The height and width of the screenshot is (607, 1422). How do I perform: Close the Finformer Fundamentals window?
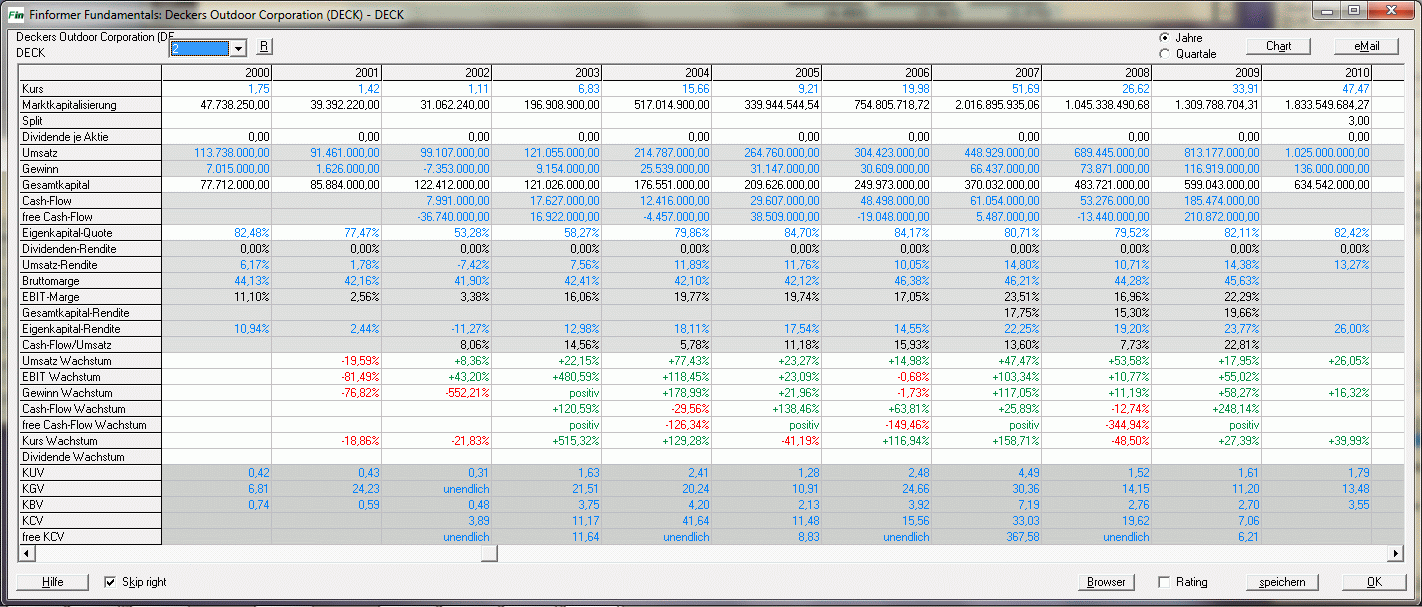tap(1390, 11)
